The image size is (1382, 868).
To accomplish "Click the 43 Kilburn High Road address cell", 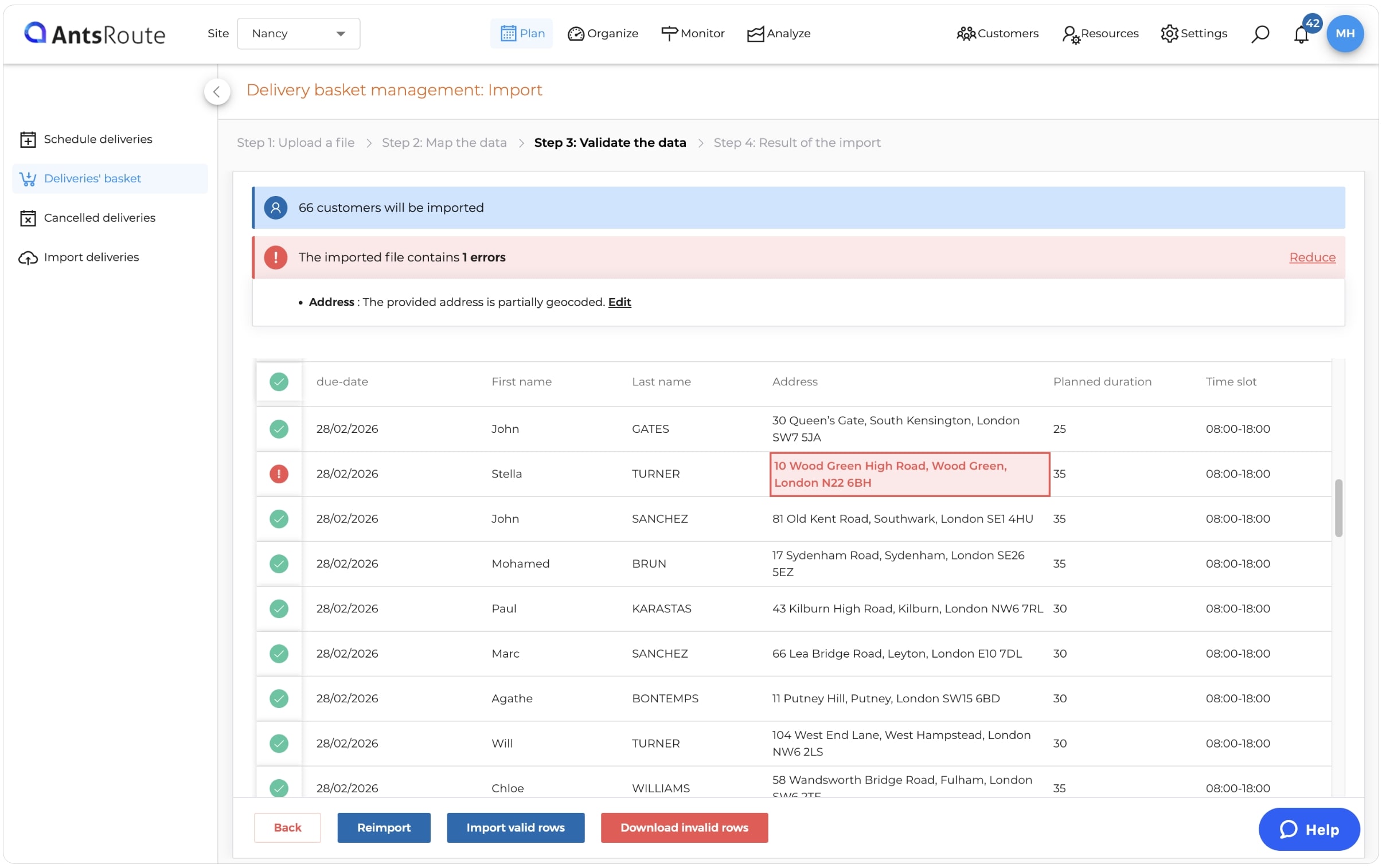I will (x=907, y=608).
